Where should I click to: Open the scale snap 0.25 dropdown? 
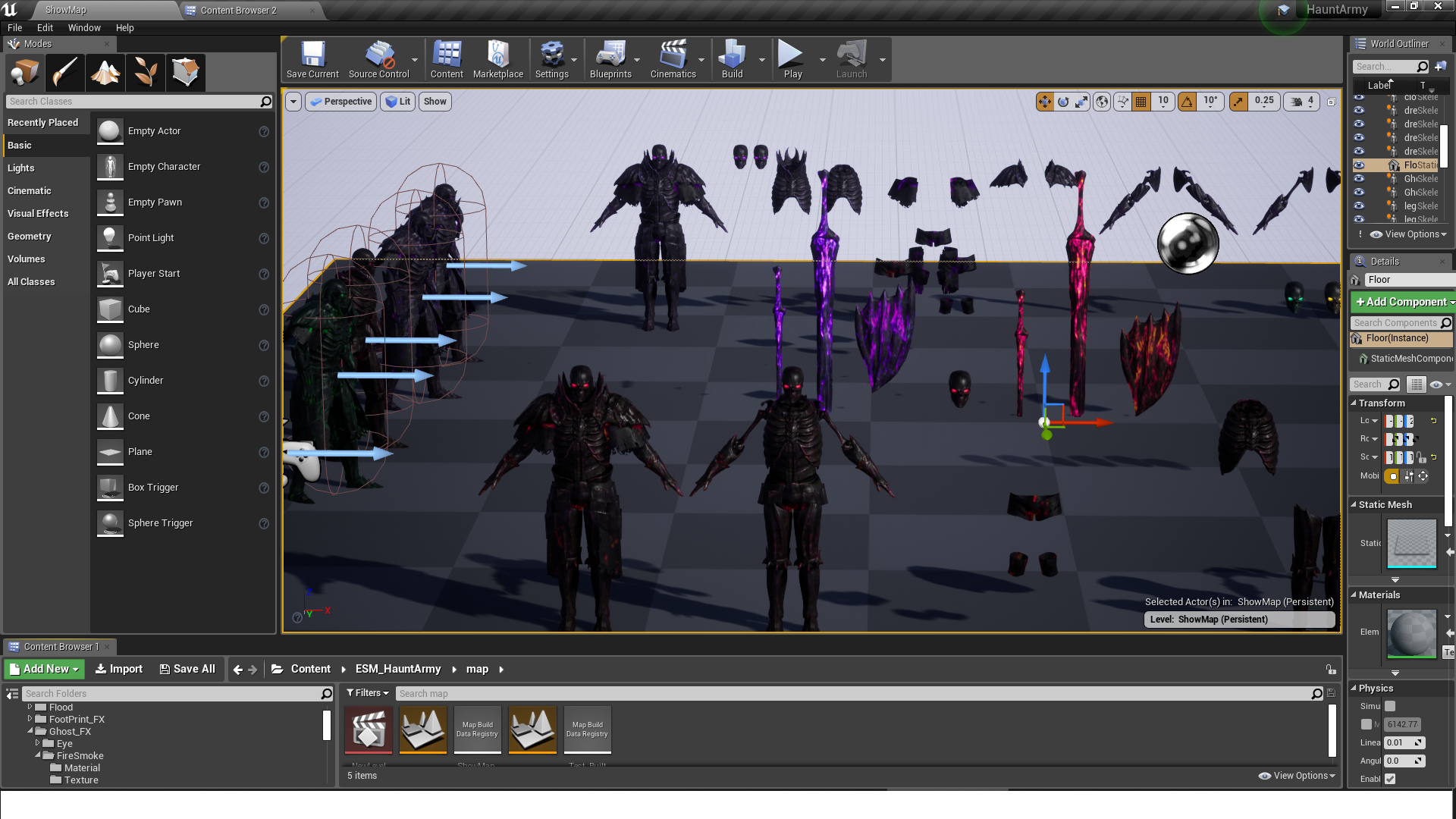(1264, 102)
